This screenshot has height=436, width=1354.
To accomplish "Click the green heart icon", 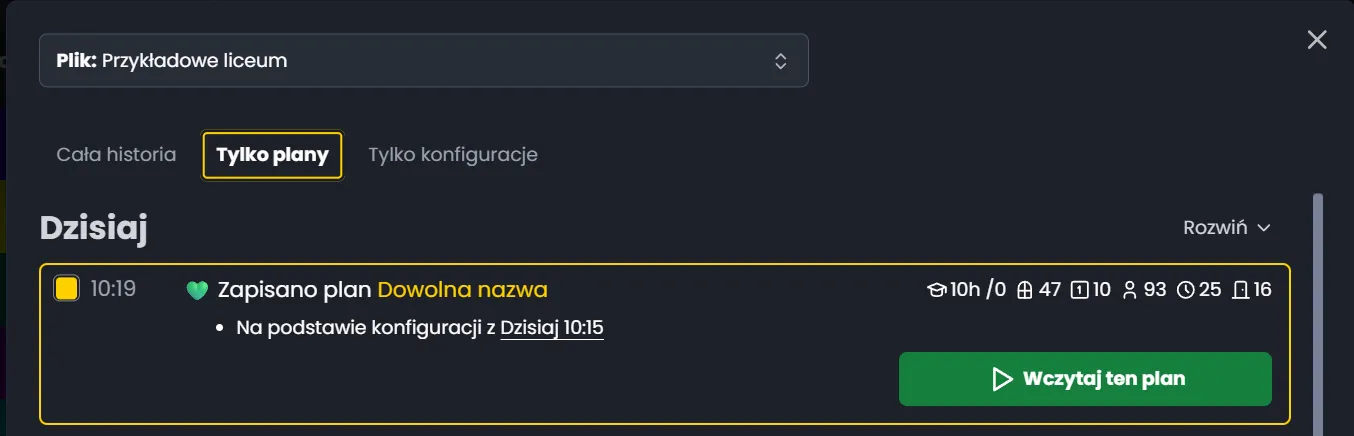I will click(197, 290).
